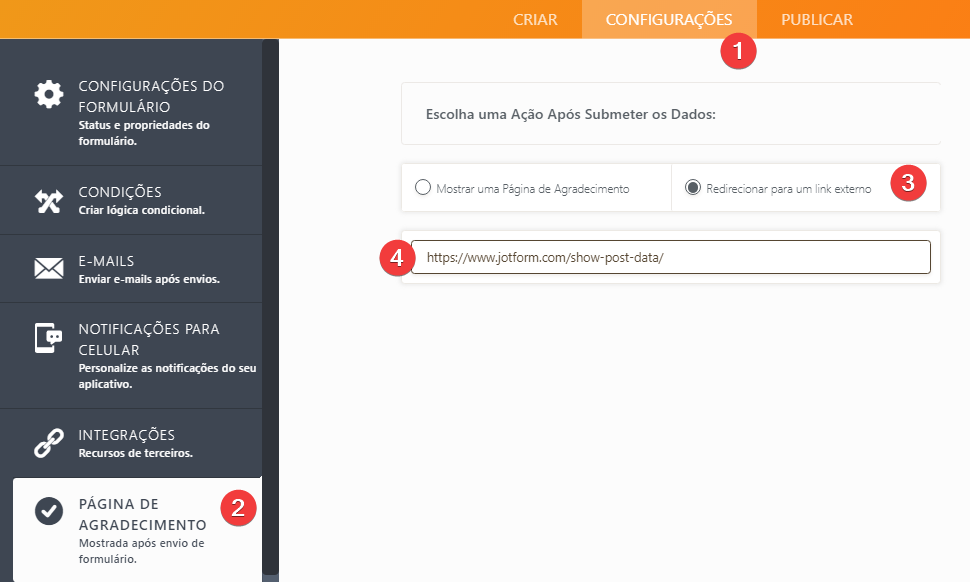
Task: Click the red number 1 badge
Action: tap(738, 52)
